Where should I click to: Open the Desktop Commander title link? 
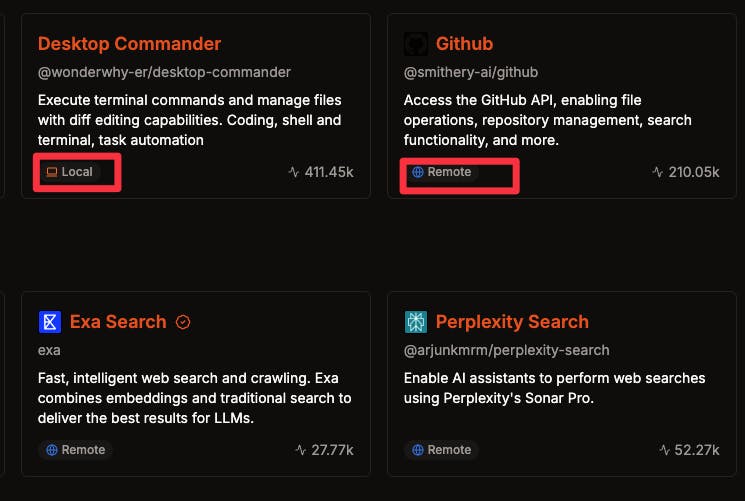pyautogui.click(x=129, y=44)
